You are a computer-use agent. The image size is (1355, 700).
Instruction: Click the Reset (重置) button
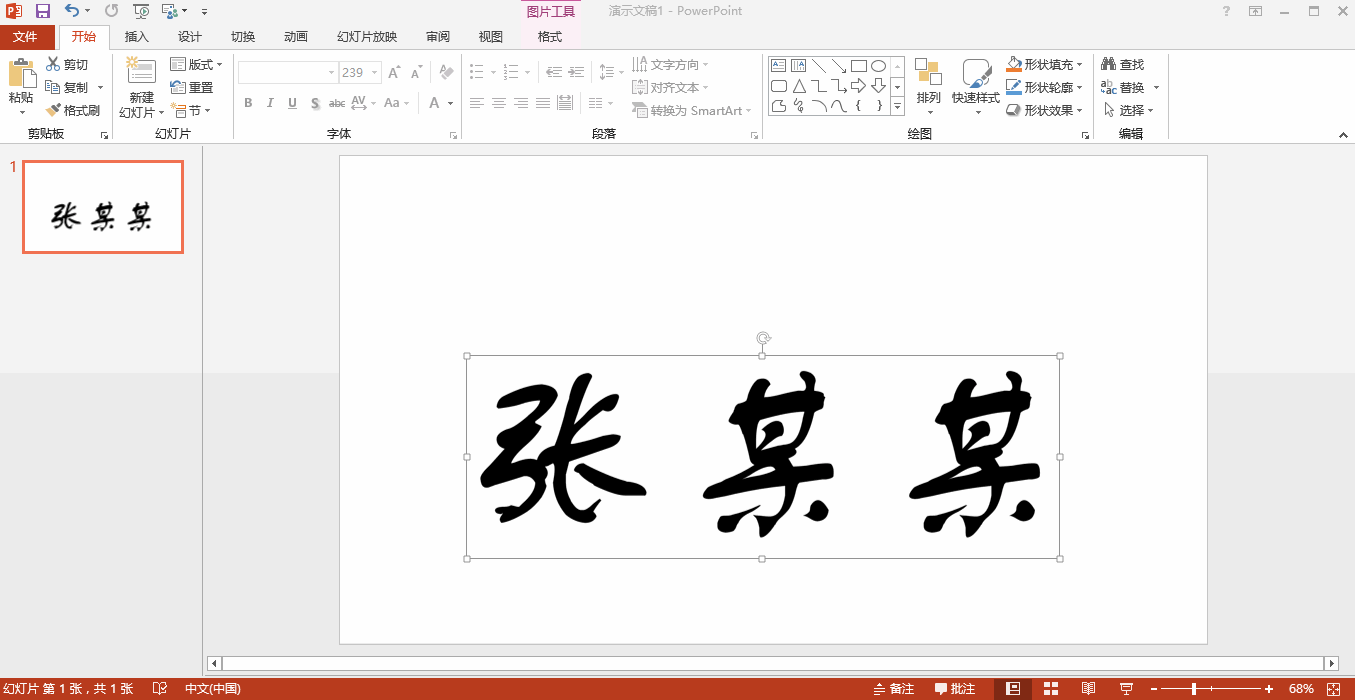(x=192, y=88)
